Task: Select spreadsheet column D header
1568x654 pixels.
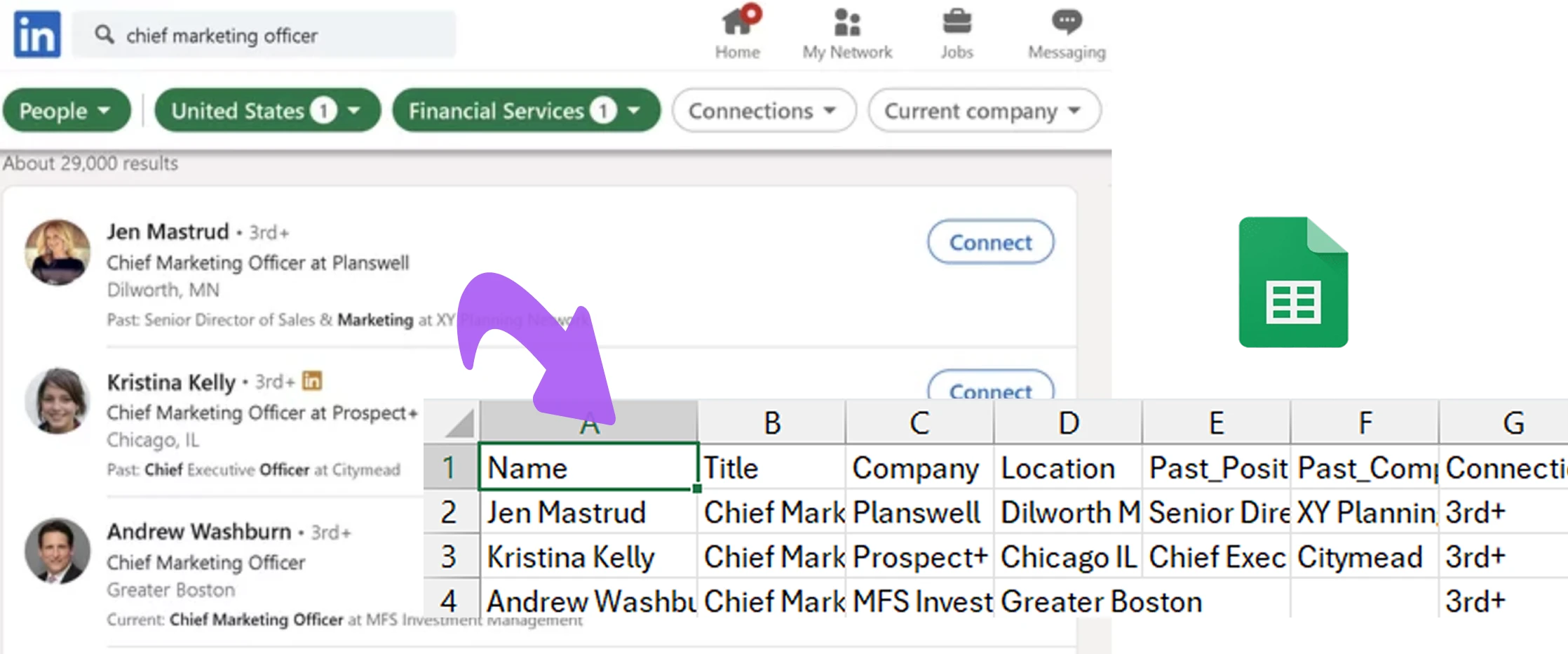Action: (1068, 422)
